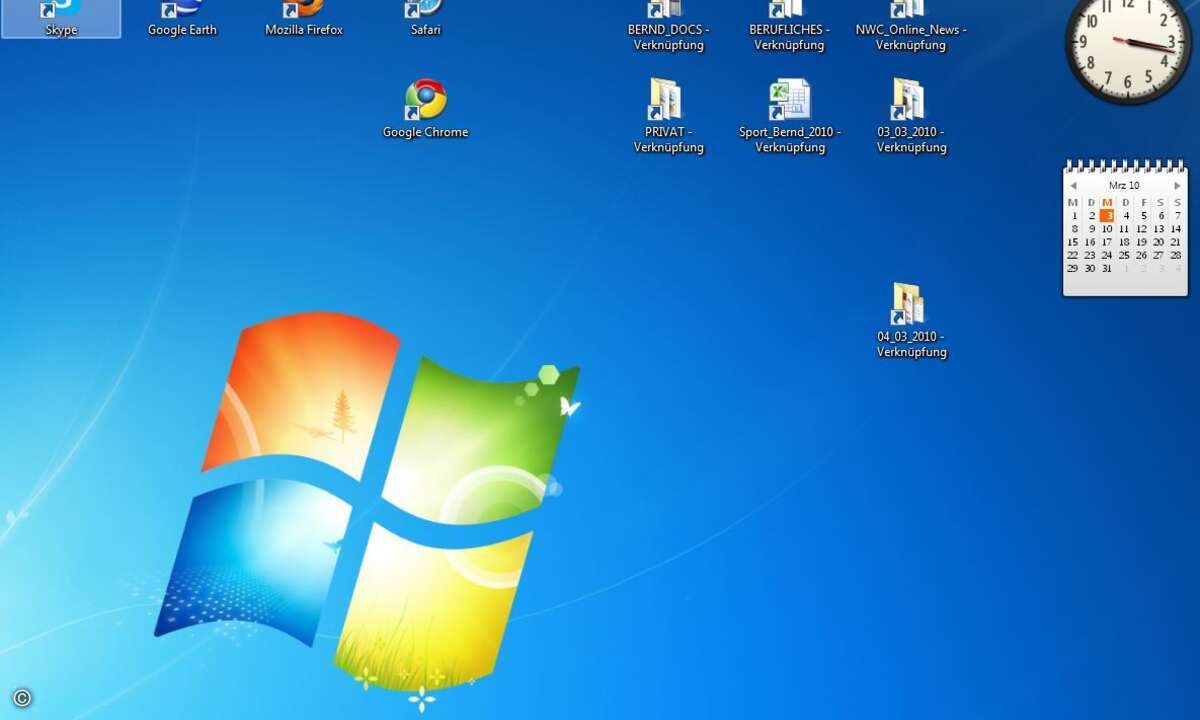Image resolution: width=1200 pixels, height=720 pixels.
Task: Go to previous month in calendar gadget
Action: (x=1073, y=186)
